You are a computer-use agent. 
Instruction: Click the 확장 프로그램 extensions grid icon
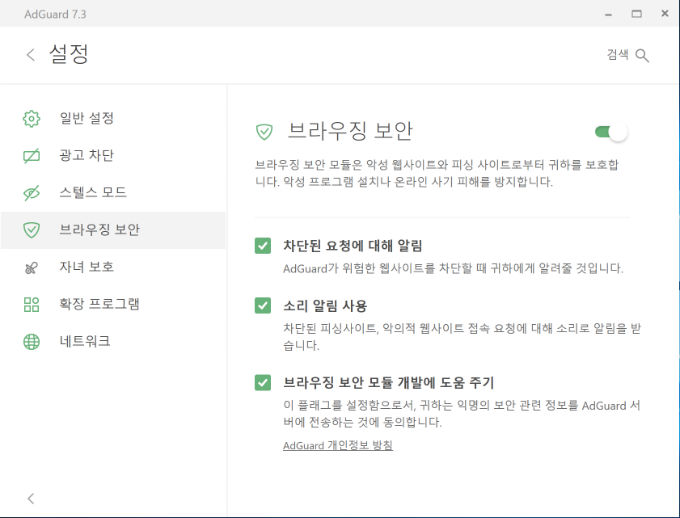point(31,305)
